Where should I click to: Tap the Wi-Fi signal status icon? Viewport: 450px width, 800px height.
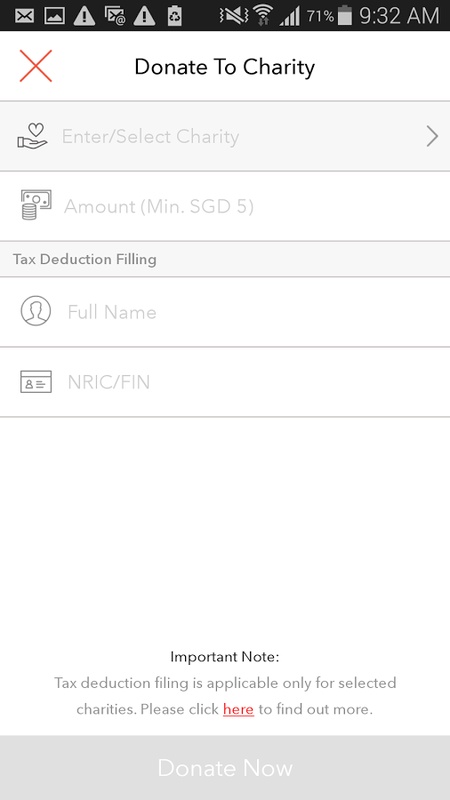coord(263,15)
